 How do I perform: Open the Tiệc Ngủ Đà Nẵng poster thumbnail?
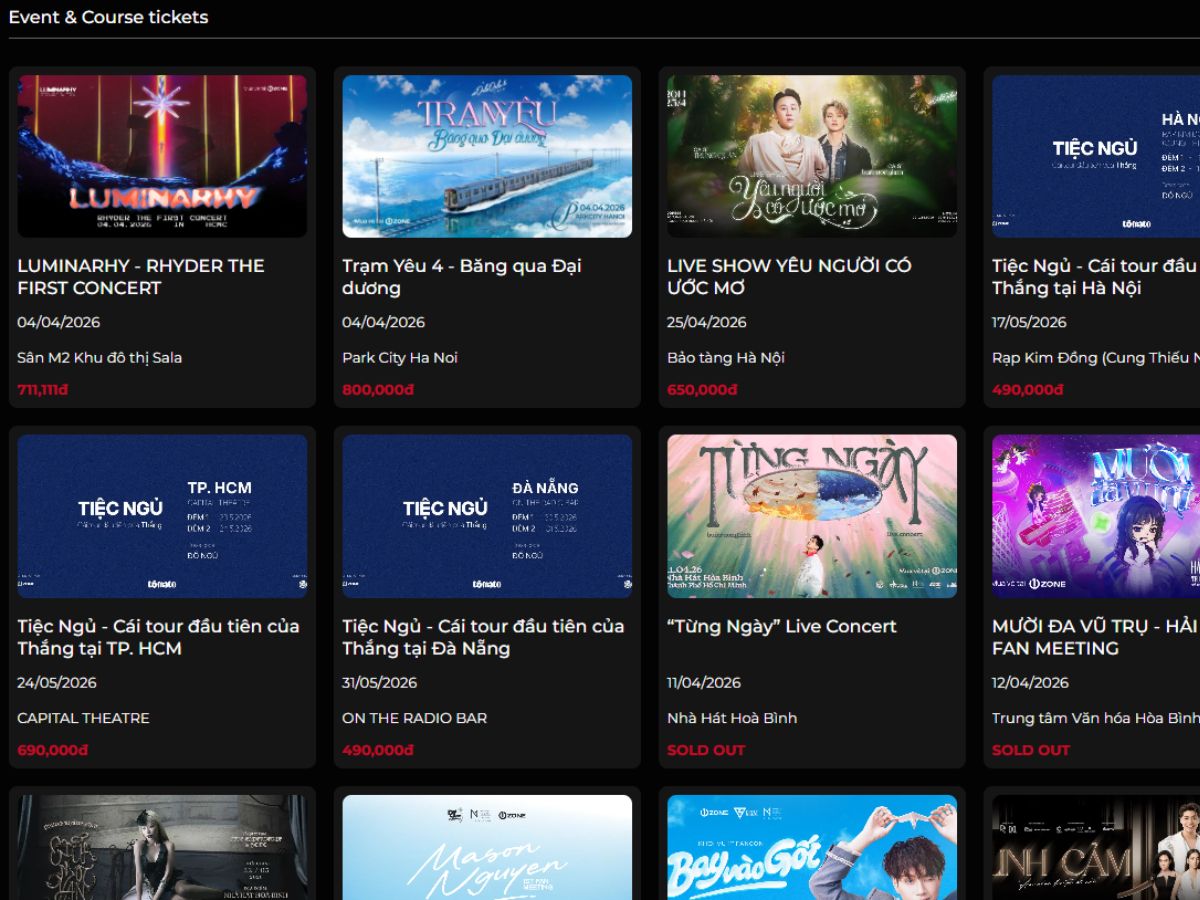click(487, 516)
